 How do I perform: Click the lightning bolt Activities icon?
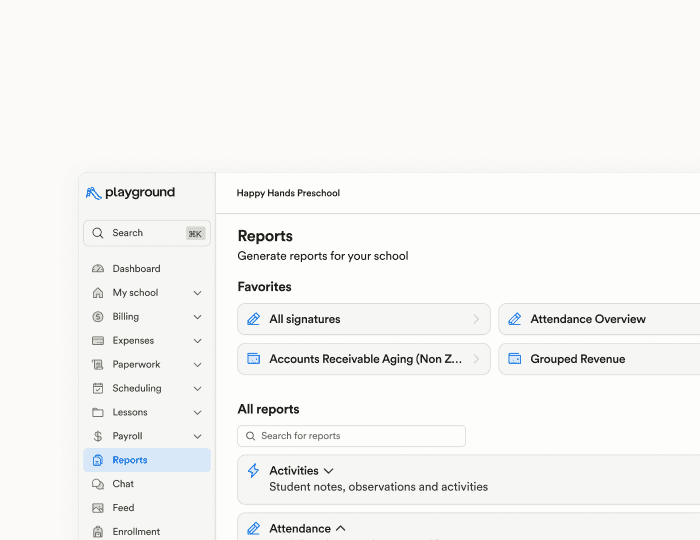254,470
